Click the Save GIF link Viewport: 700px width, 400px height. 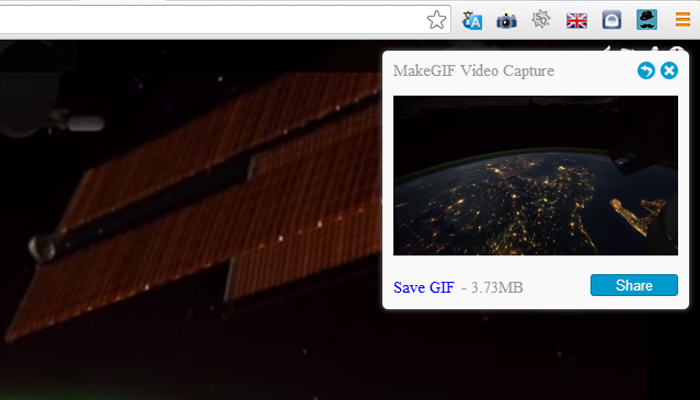point(424,287)
